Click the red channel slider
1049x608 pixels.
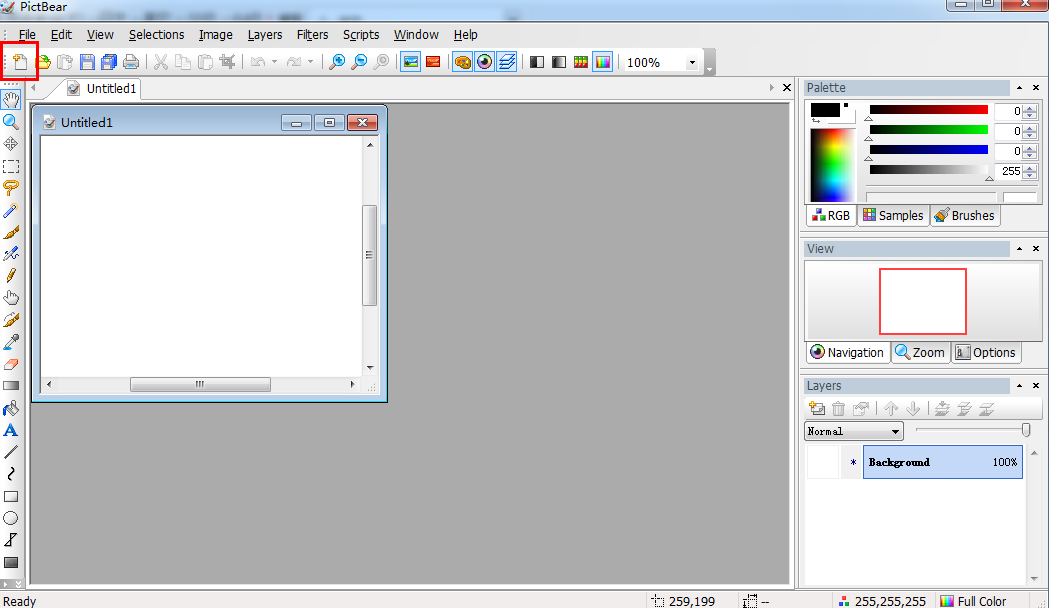929,110
